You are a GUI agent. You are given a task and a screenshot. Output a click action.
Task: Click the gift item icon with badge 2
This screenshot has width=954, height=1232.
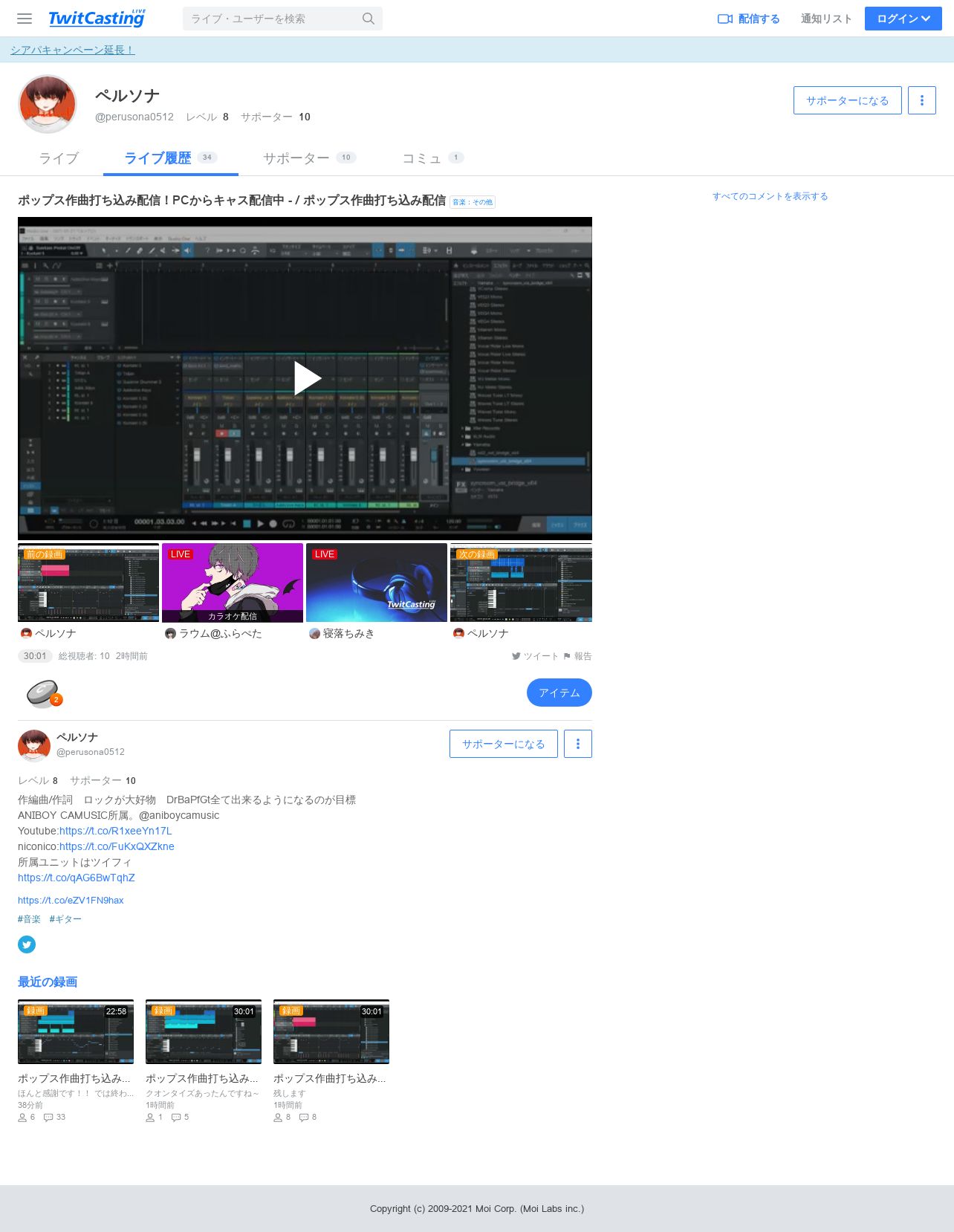tap(43, 693)
